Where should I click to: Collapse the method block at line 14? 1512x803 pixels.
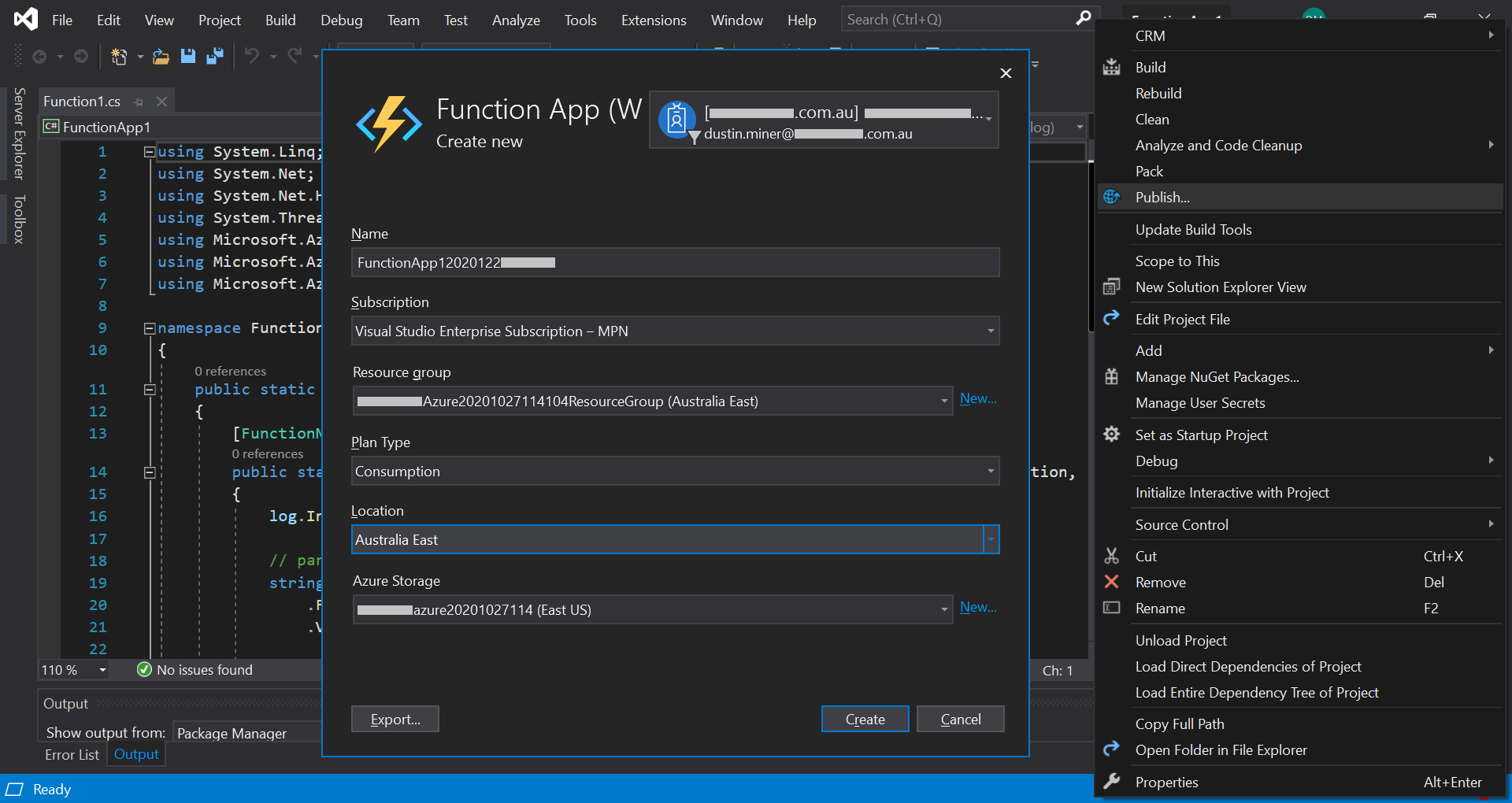150,472
